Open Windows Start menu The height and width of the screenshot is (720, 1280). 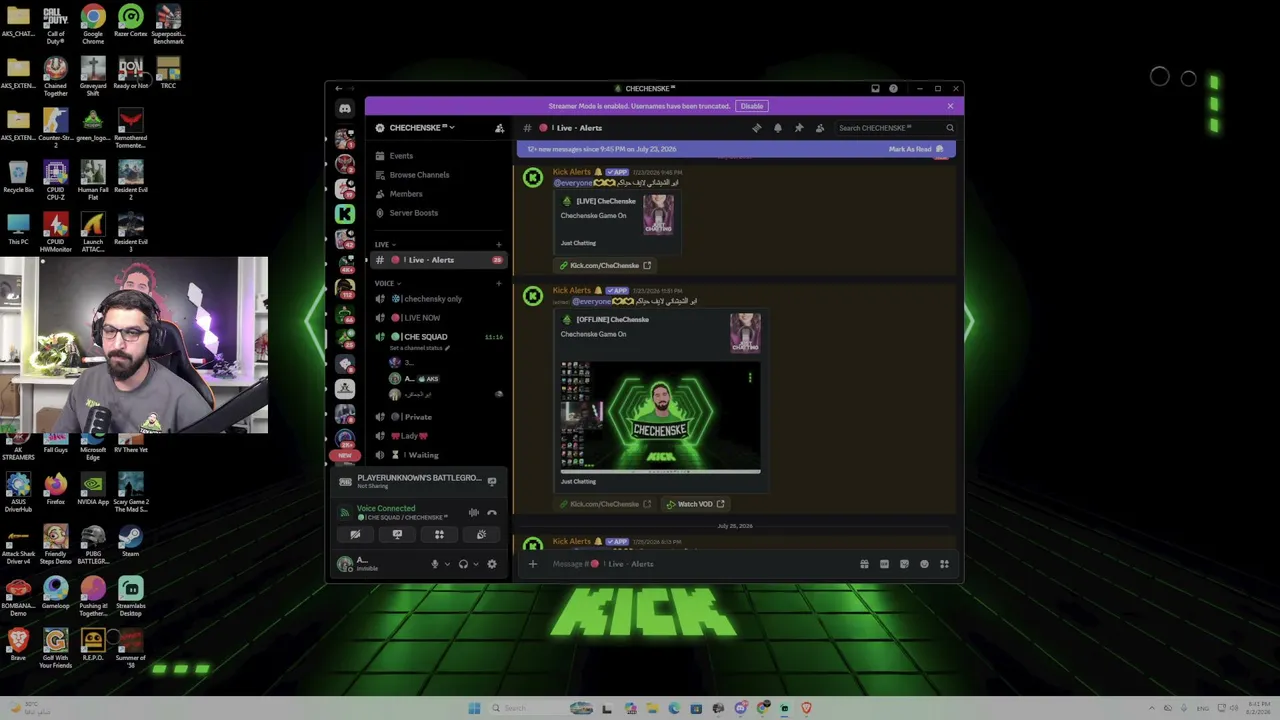click(474, 709)
